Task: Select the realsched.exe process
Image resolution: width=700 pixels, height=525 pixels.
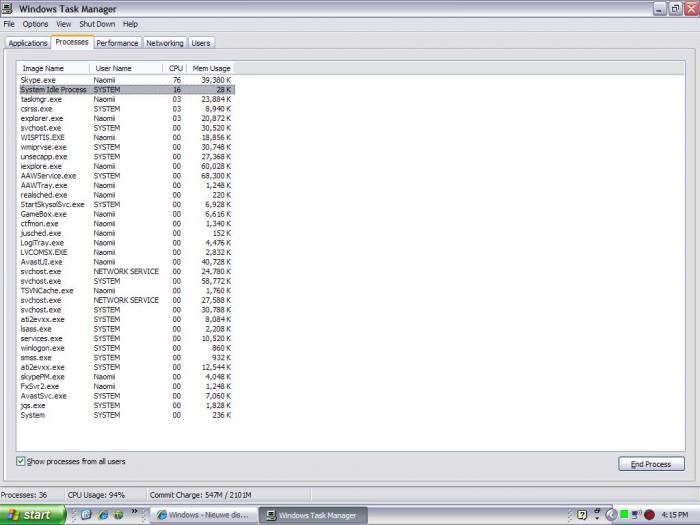Action: point(126,195)
